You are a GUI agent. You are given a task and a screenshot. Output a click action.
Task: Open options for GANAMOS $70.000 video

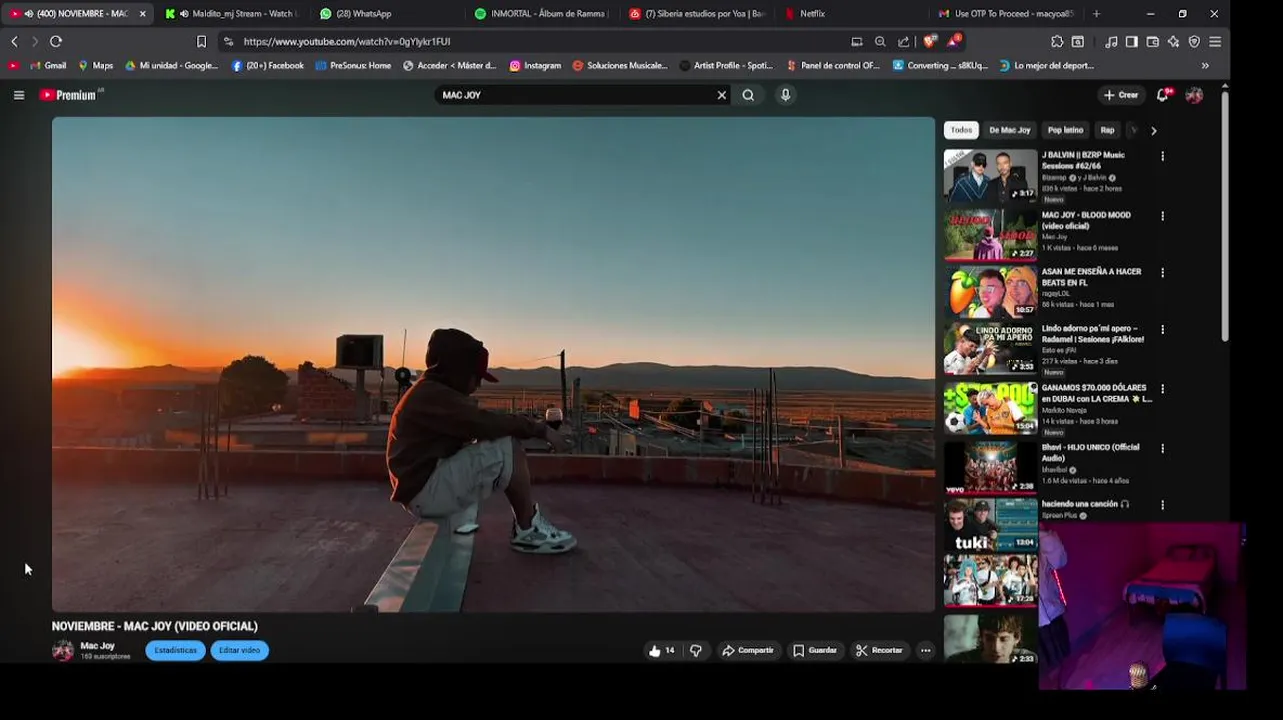click(x=1162, y=388)
